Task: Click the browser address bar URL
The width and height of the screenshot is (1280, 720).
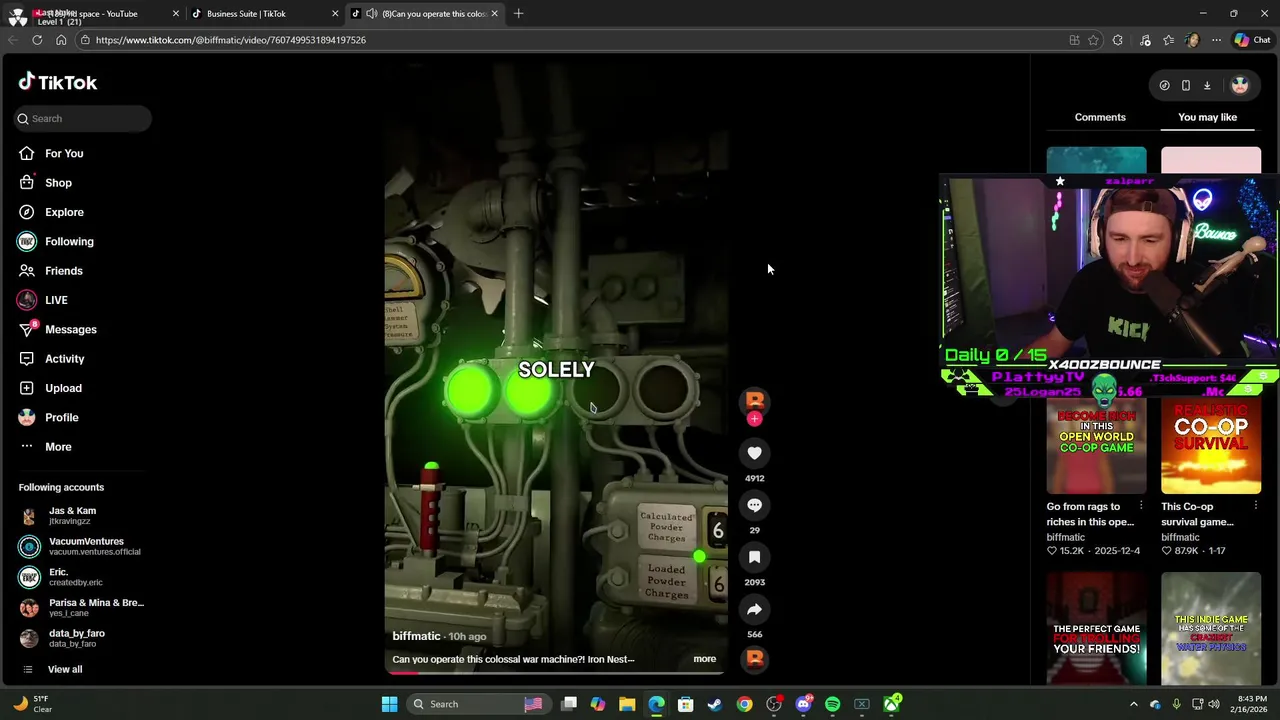Action: [231, 40]
